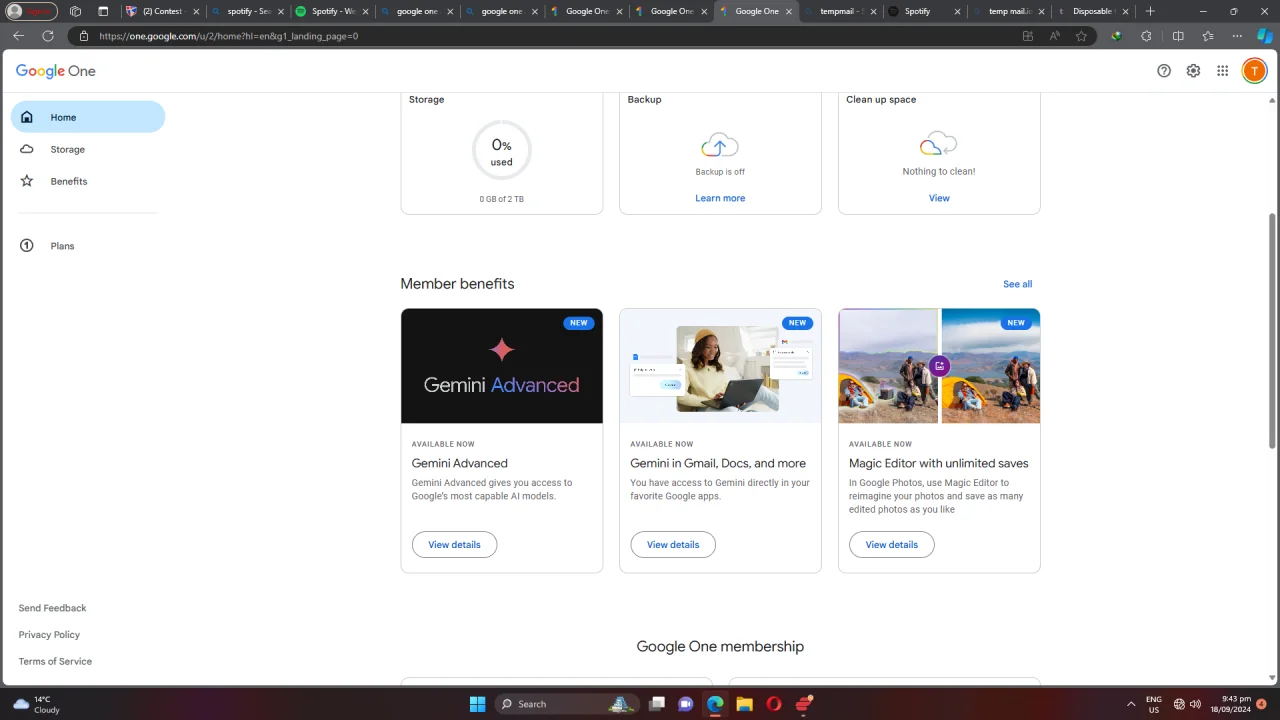Open the Terms of Service link
This screenshot has width=1280, height=720.
(x=55, y=662)
